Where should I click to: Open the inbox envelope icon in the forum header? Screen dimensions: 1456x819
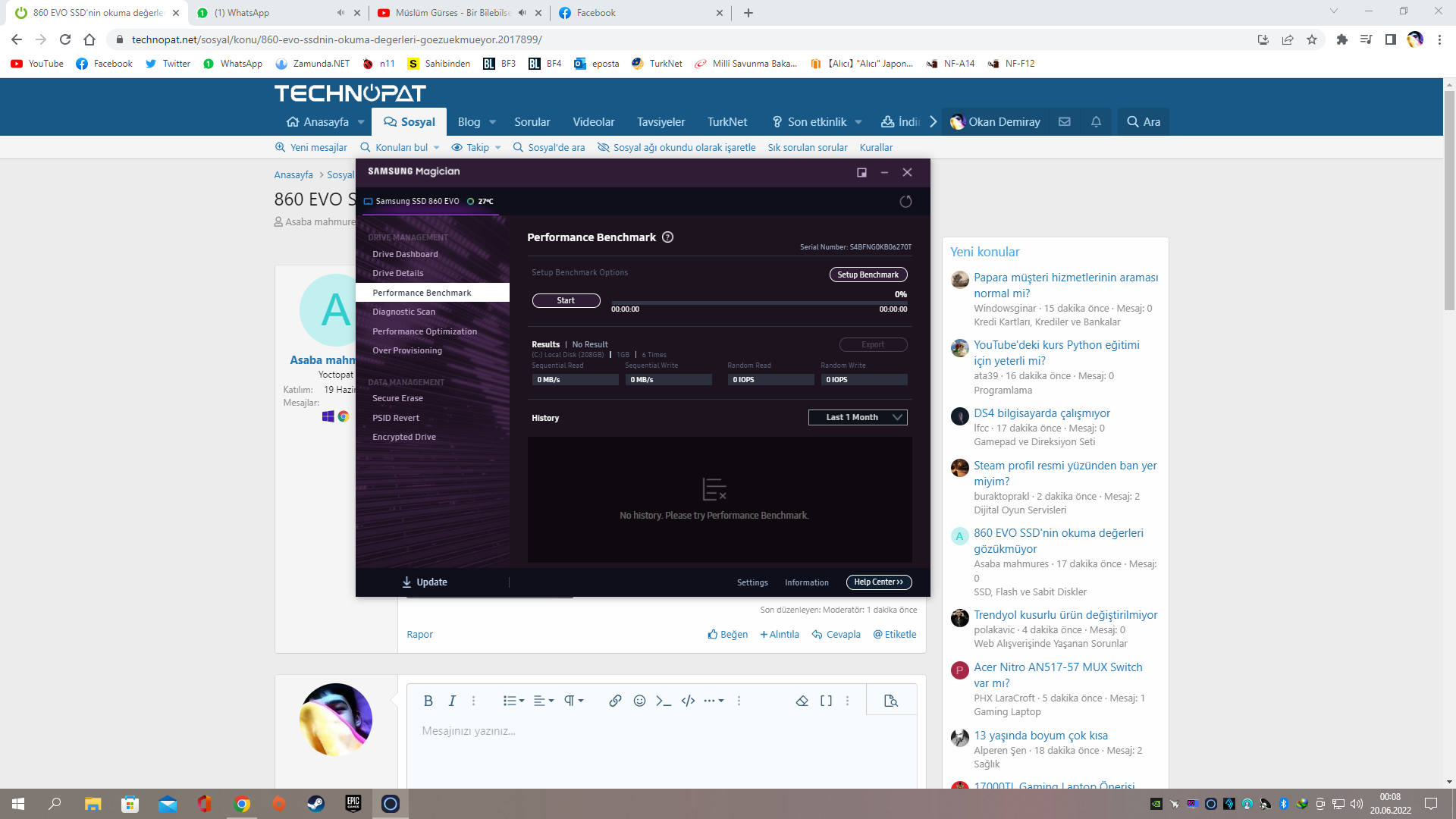click(x=1065, y=122)
